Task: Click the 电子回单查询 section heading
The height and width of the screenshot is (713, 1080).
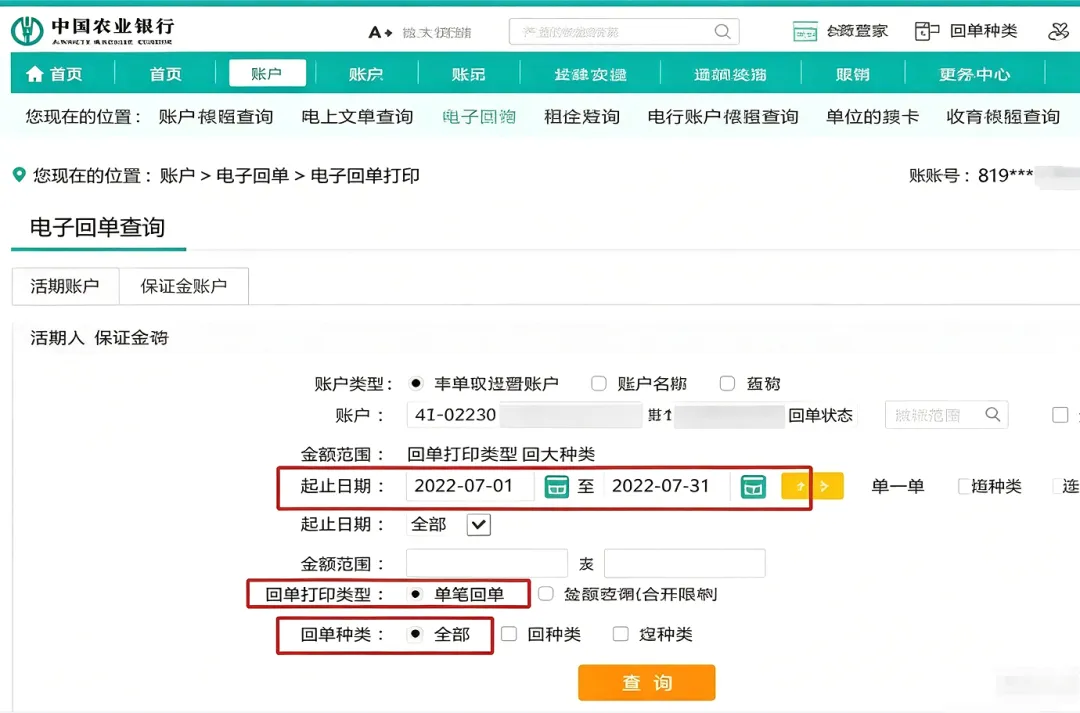Action: 97,227
